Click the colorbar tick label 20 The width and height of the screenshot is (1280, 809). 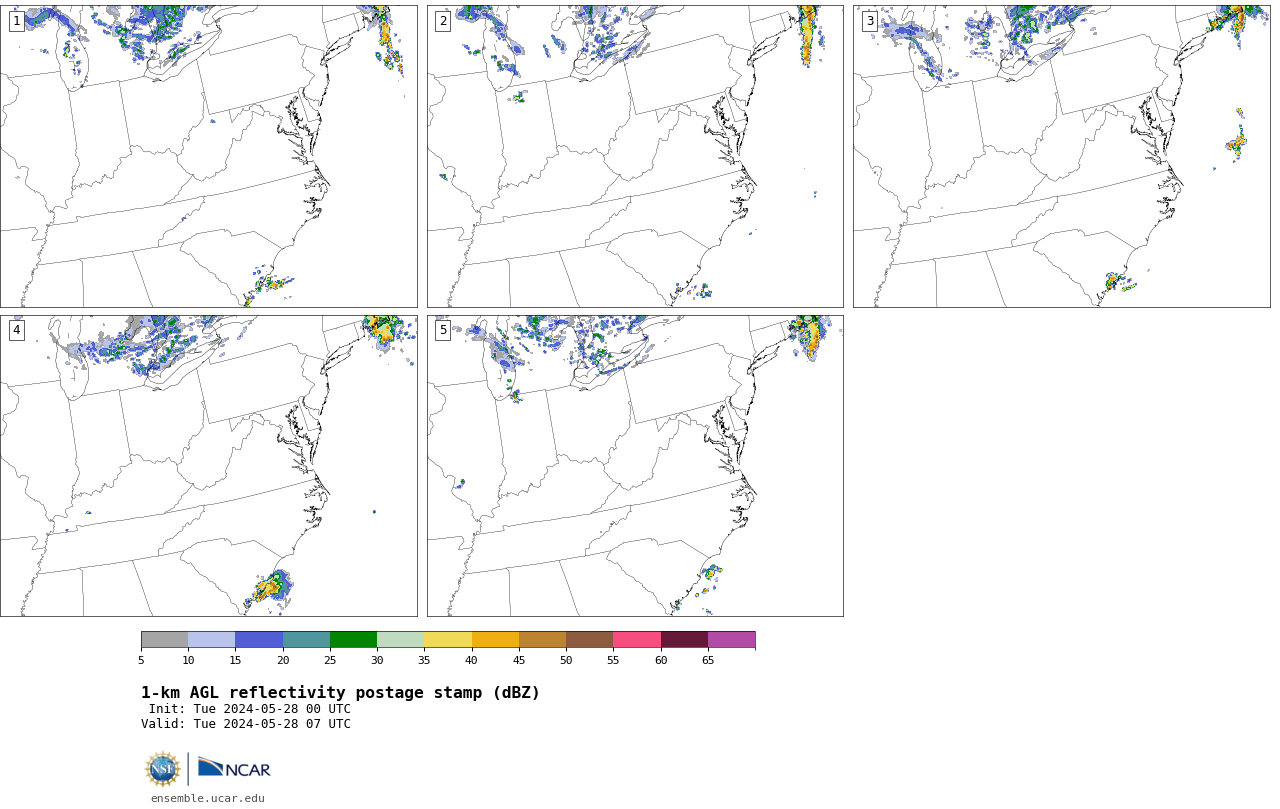point(283,660)
